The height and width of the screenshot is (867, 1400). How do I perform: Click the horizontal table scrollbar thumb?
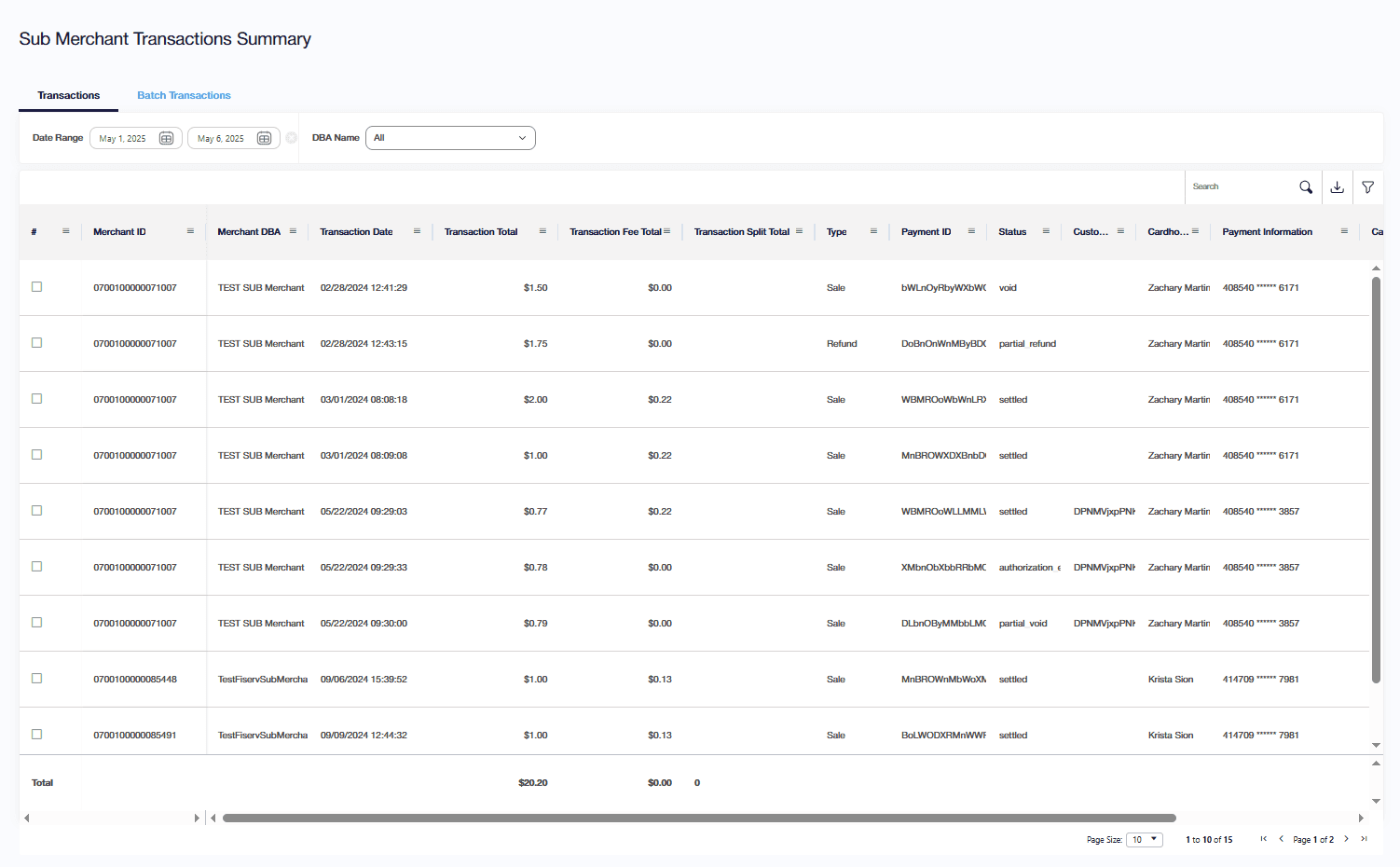699,818
